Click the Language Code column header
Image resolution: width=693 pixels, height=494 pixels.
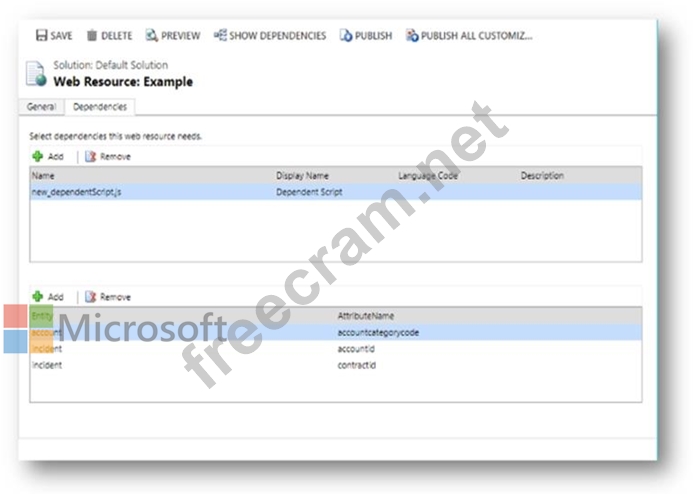pos(430,176)
